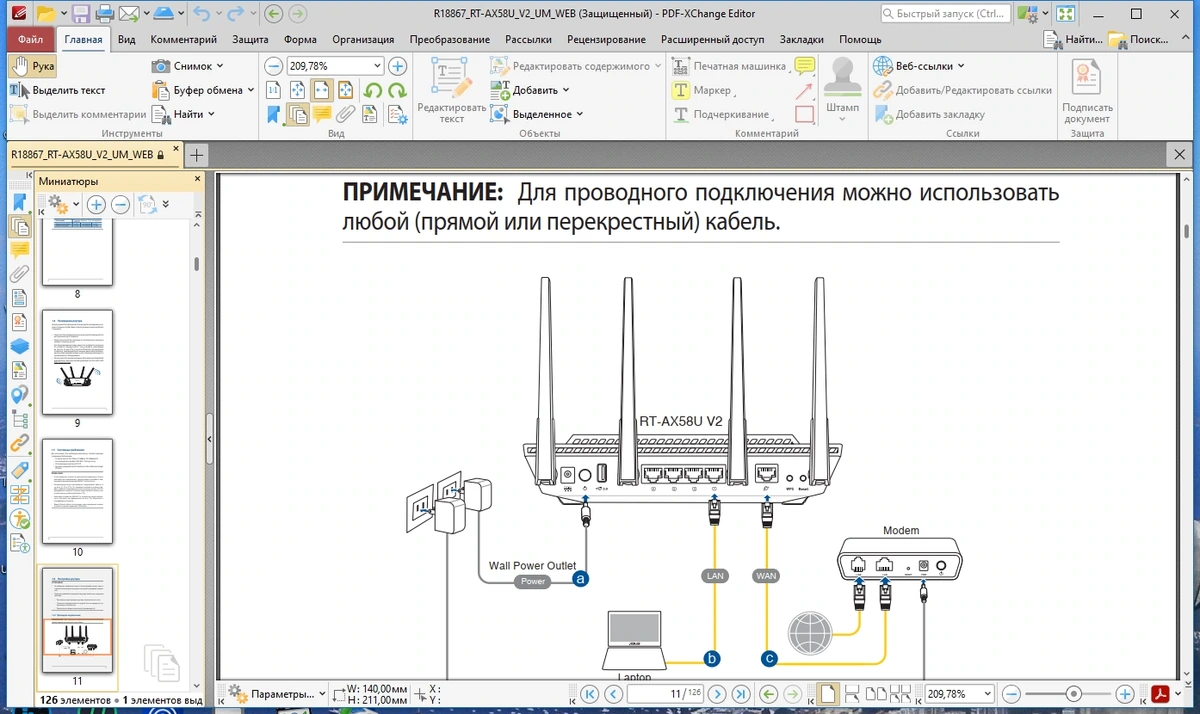Viewport: 1200px width, 714px height.
Task: Open Links pane chain icon in sidebar
Action: pyautogui.click(x=20, y=444)
